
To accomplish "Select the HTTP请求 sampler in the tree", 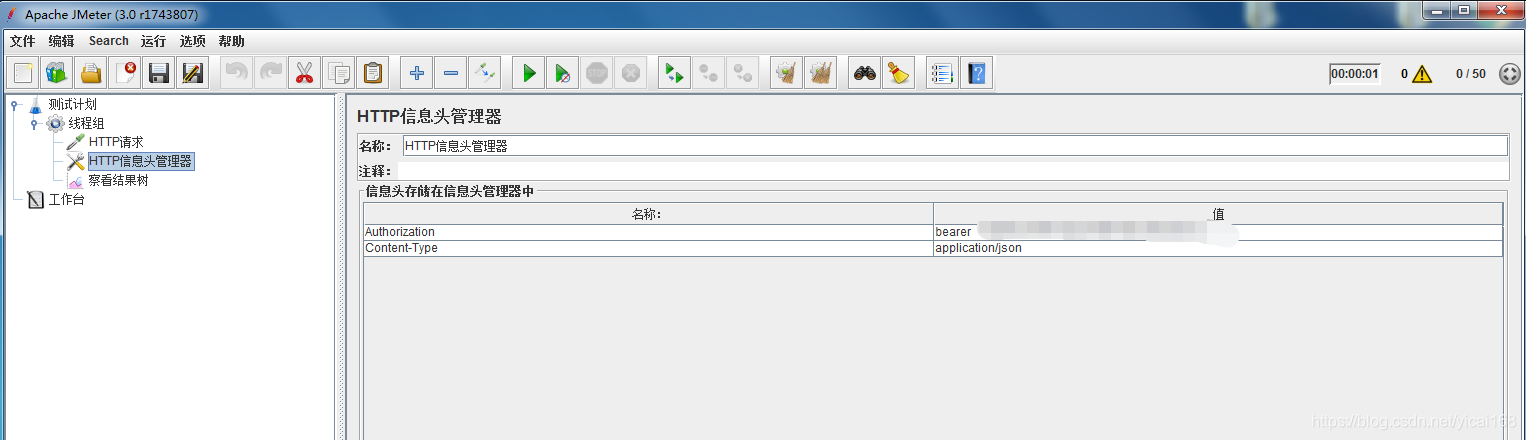I will tap(116, 142).
